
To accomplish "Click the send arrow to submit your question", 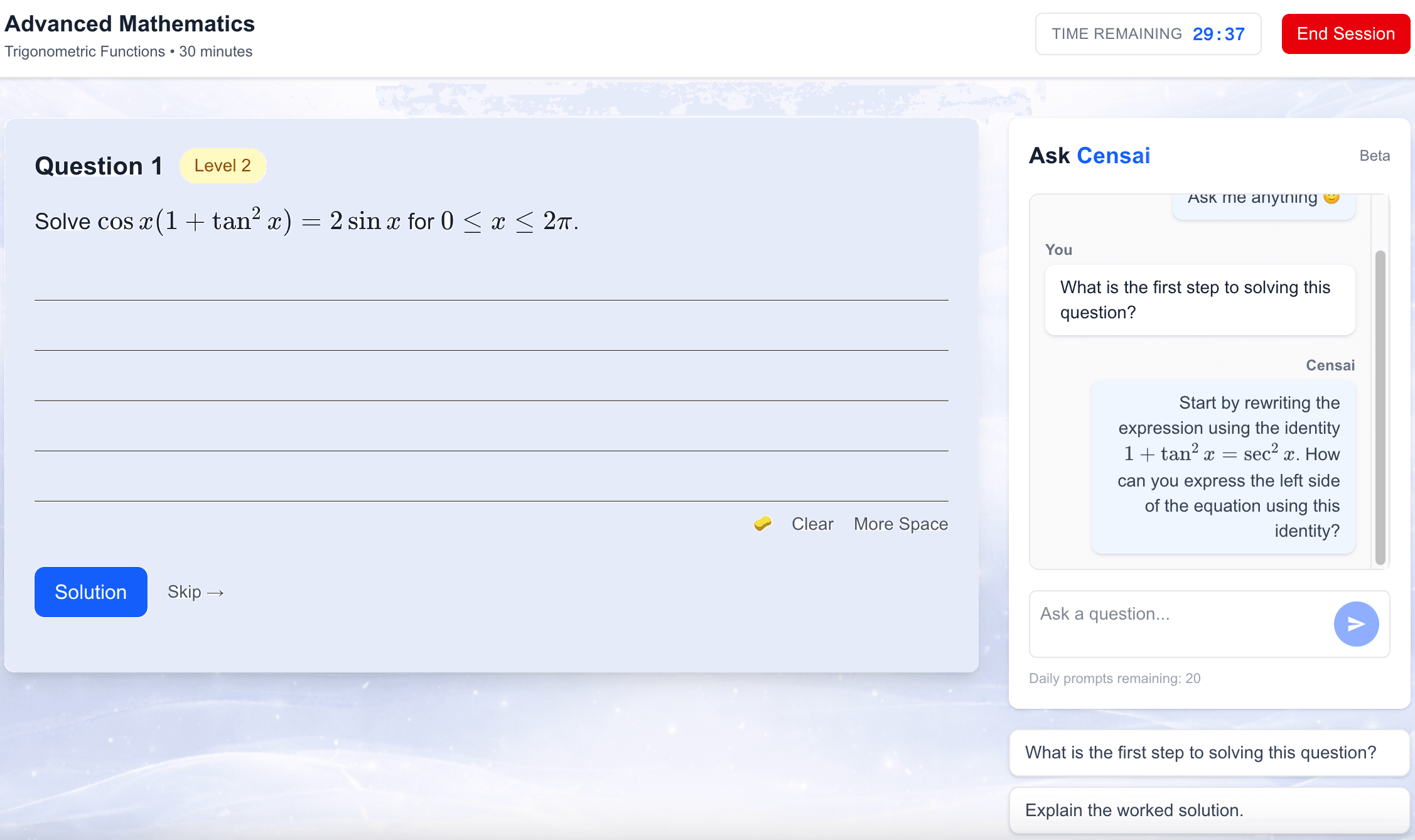I will point(1356,624).
